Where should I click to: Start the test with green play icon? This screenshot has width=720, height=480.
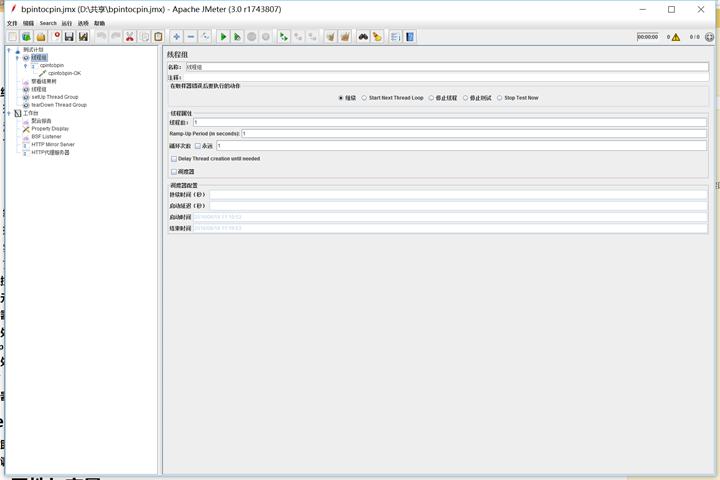click(223, 37)
